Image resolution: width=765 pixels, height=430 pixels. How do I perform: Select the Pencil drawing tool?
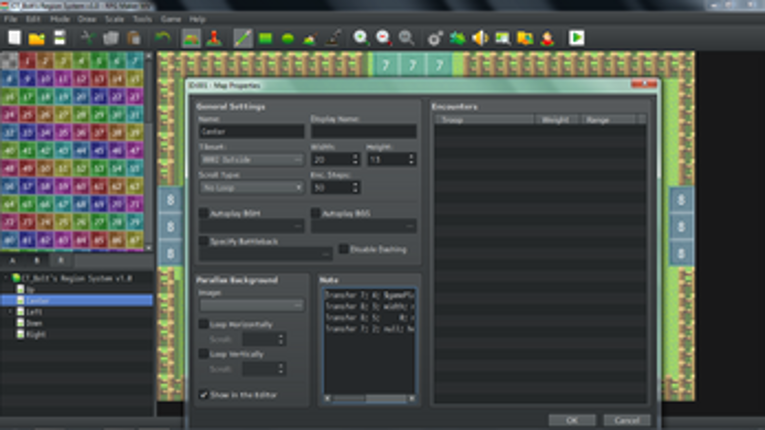click(242, 38)
